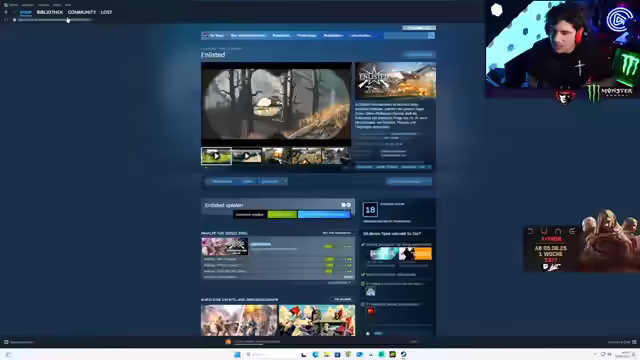This screenshot has height=360, width=640.
Task: Click inside the store search field
Action: [x=406, y=36]
